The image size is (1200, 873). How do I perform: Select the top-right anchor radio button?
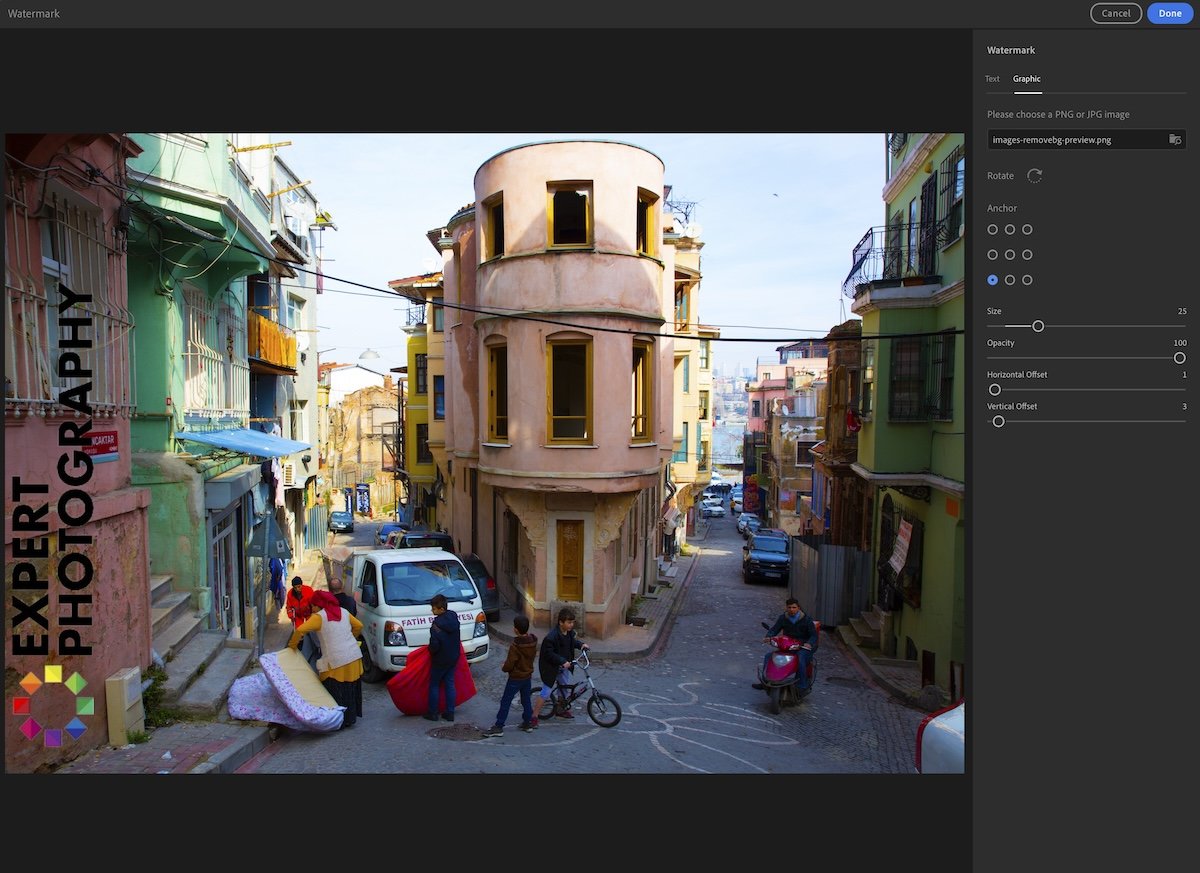tap(1026, 229)
